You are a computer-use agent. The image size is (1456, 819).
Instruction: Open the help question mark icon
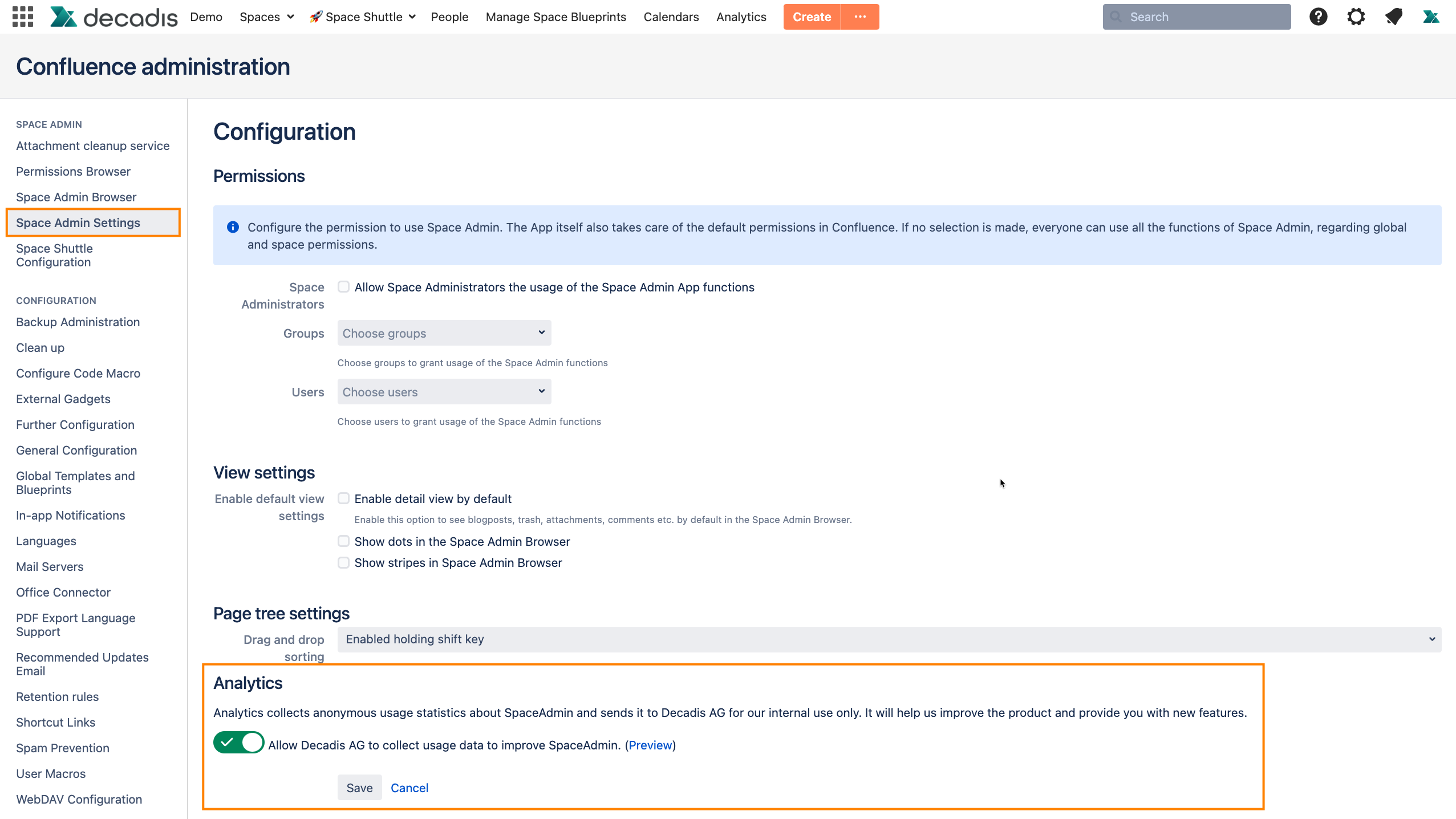(1318, 17)
